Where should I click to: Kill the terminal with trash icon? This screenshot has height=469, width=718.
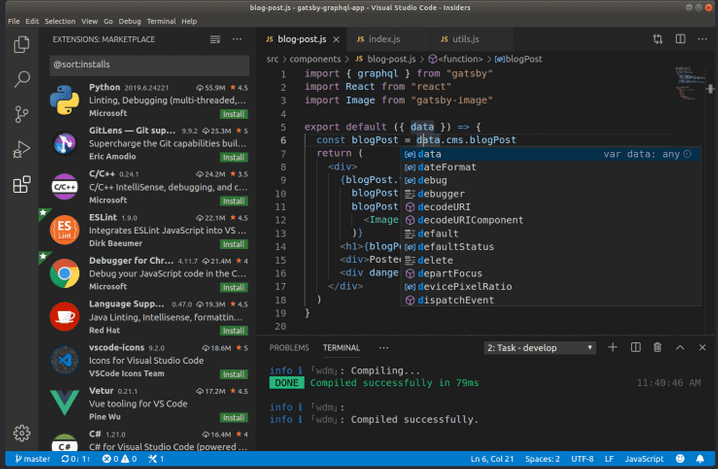point(657,347)
